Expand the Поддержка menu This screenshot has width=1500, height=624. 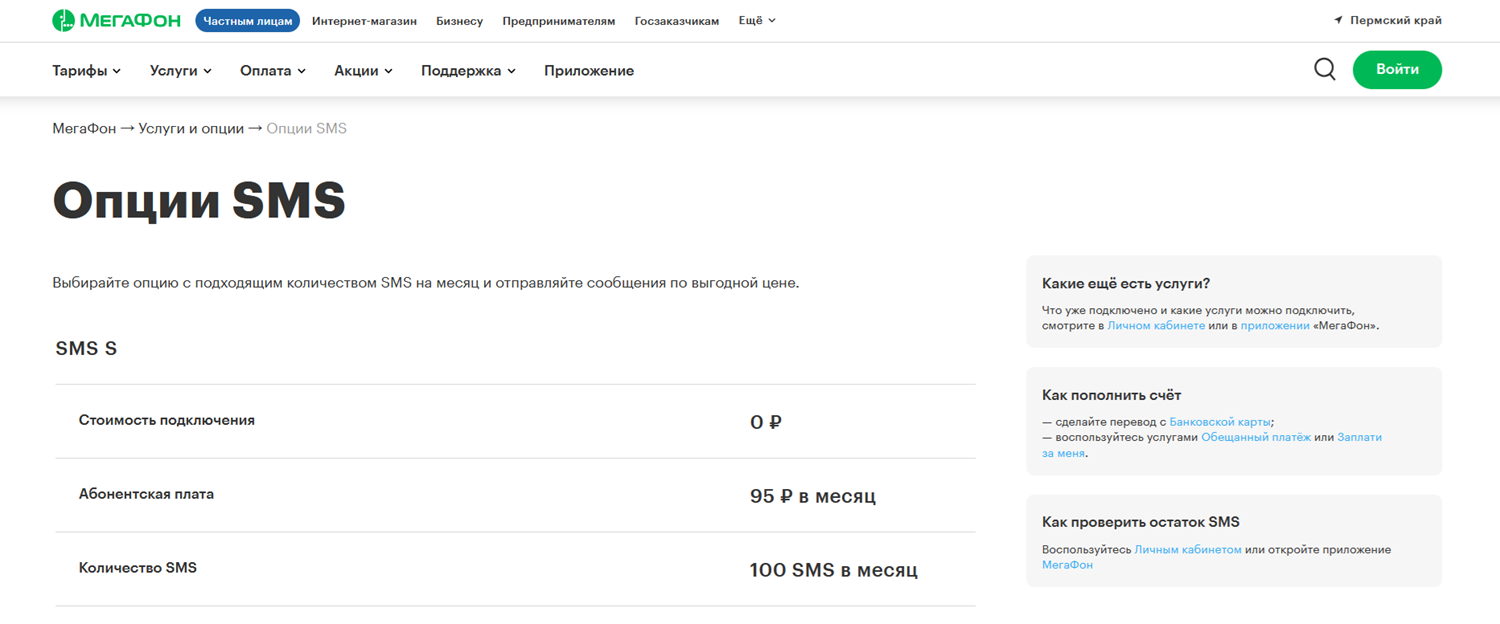point(469,71)
